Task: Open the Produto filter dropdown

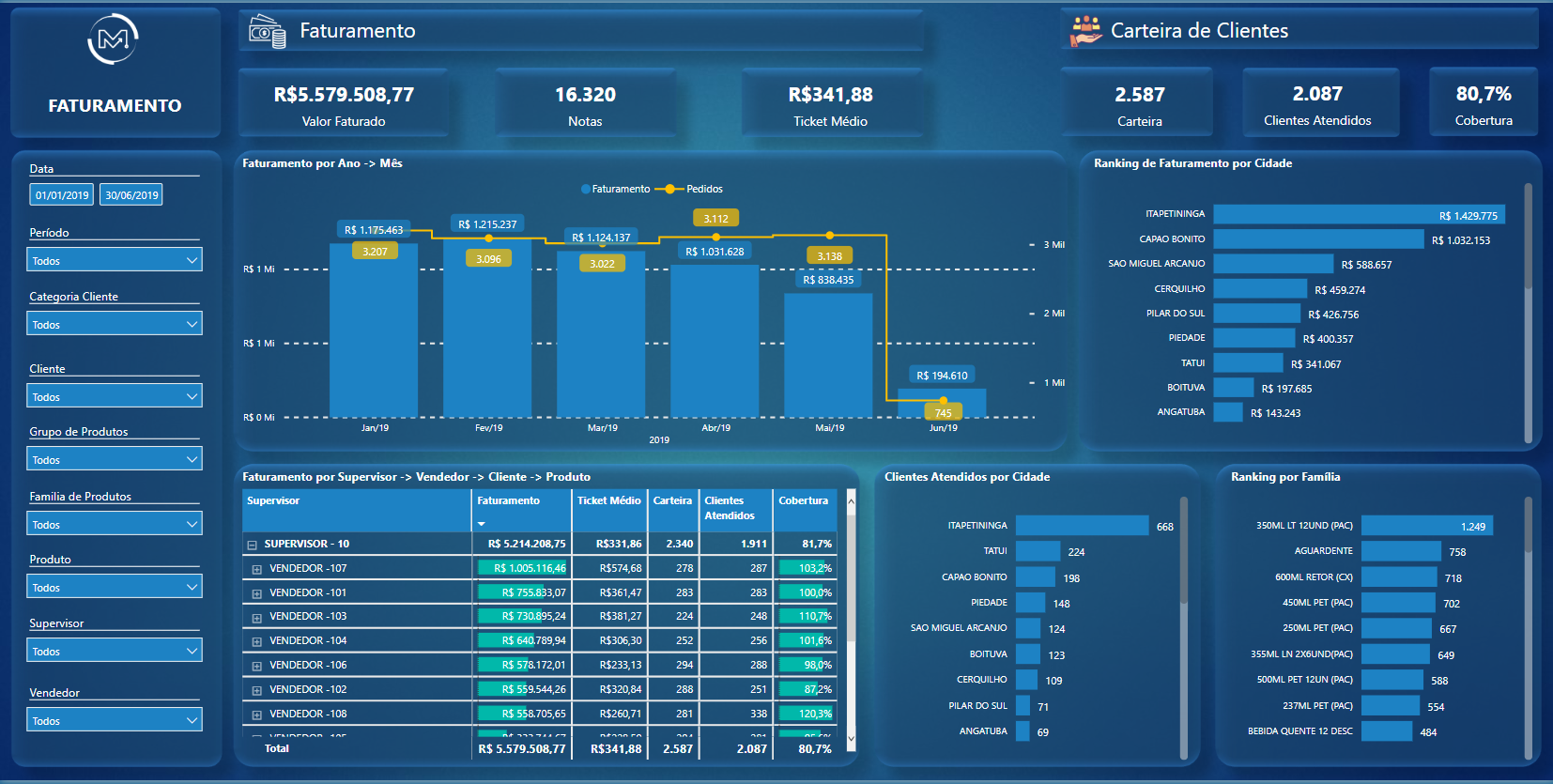Action: coord(115,587)
